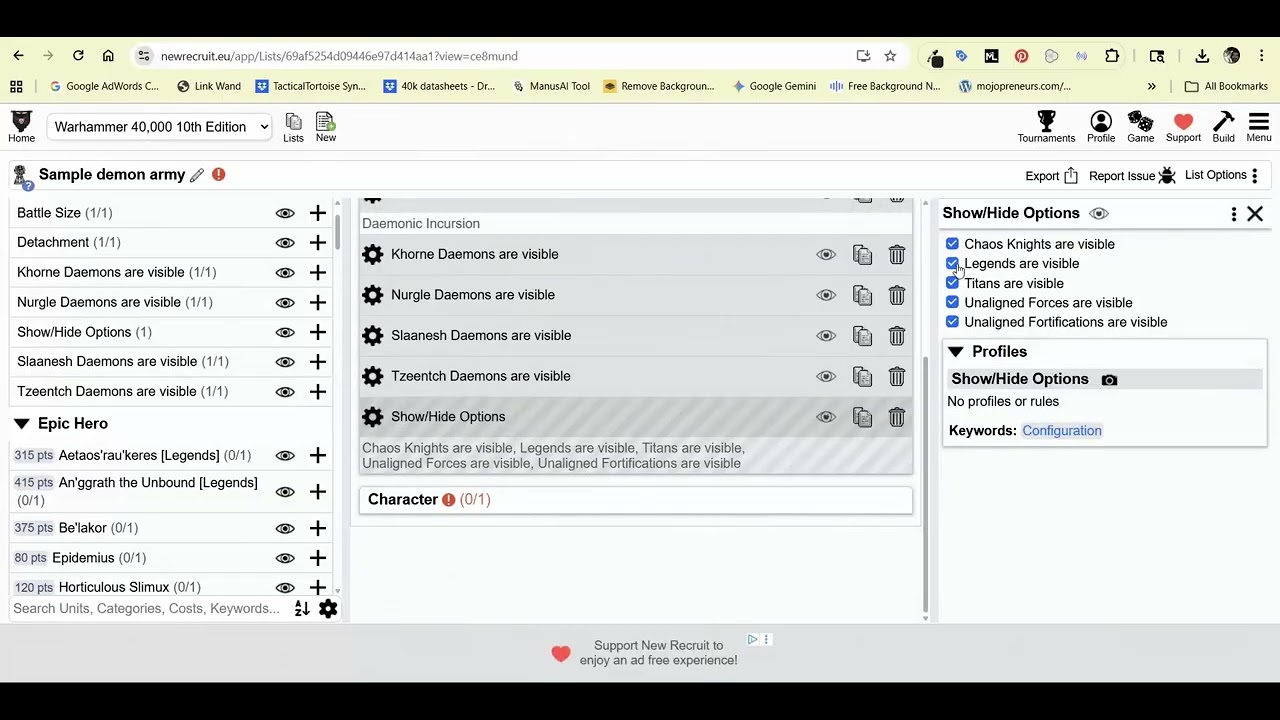Click the red error alert beside army name

point(218,174)
